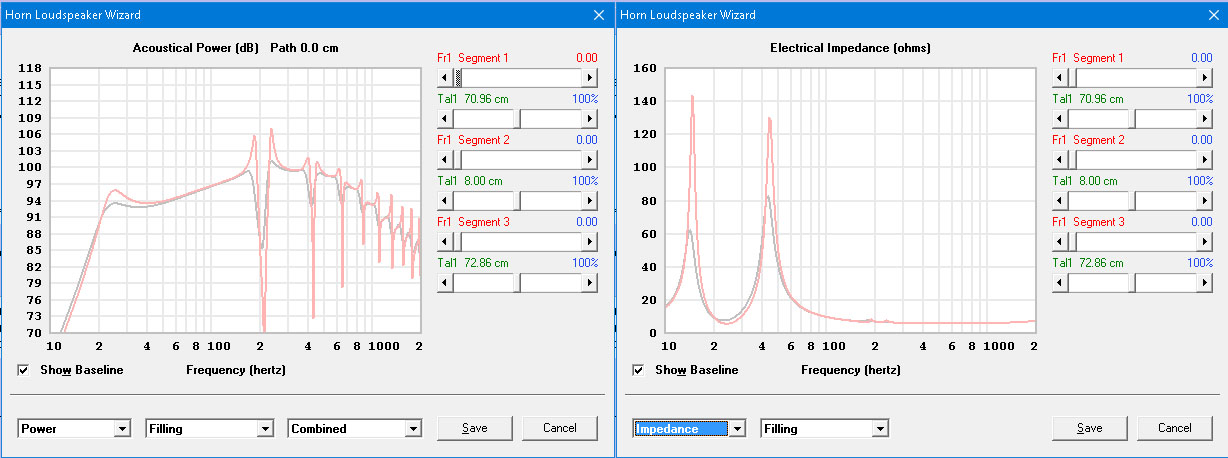Toggle Show Baseline in Electrical Impedance window
This screenshot has width=1228, height=458.
tap(639, 370)
